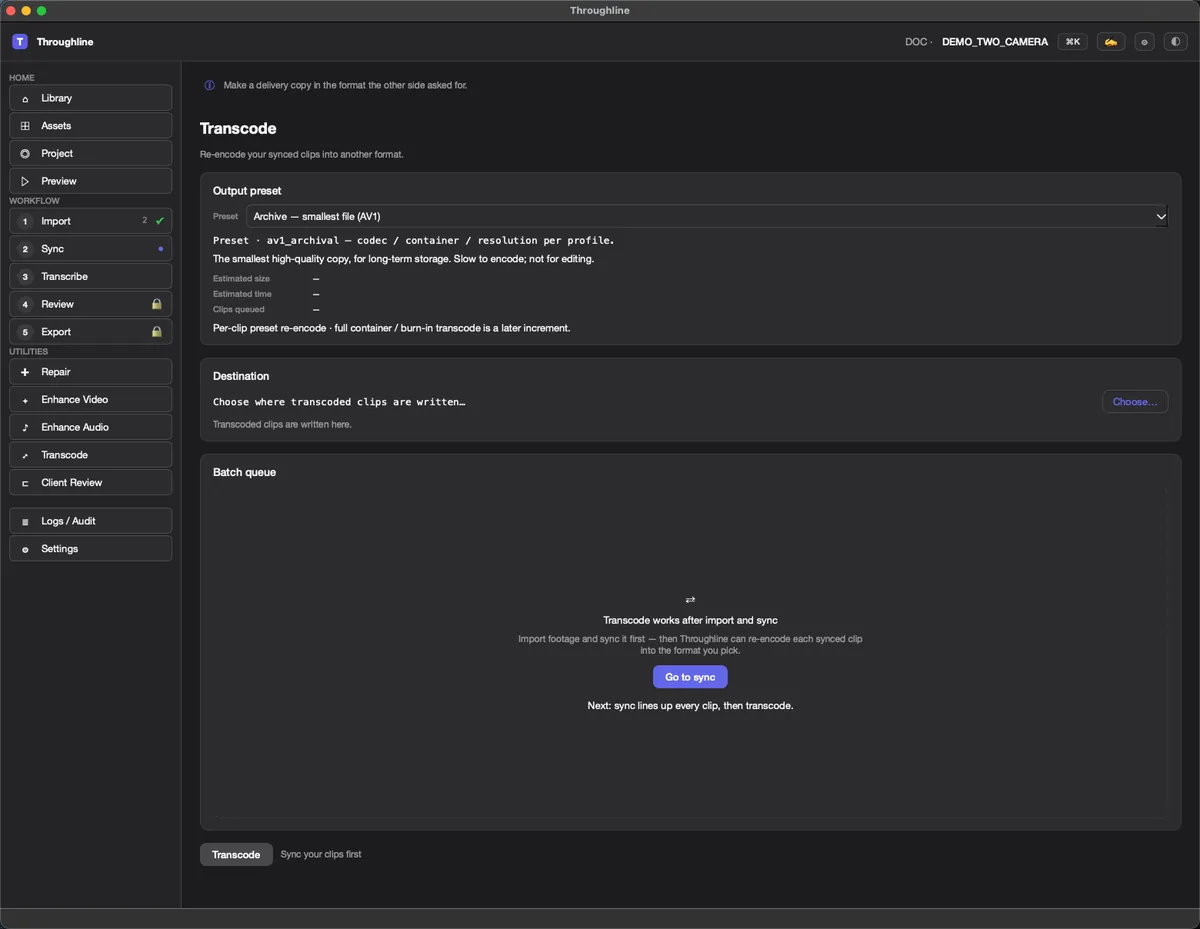Click the 'Preset · av1_archival' description line
1200x929 pixels.
click(413, 241)
